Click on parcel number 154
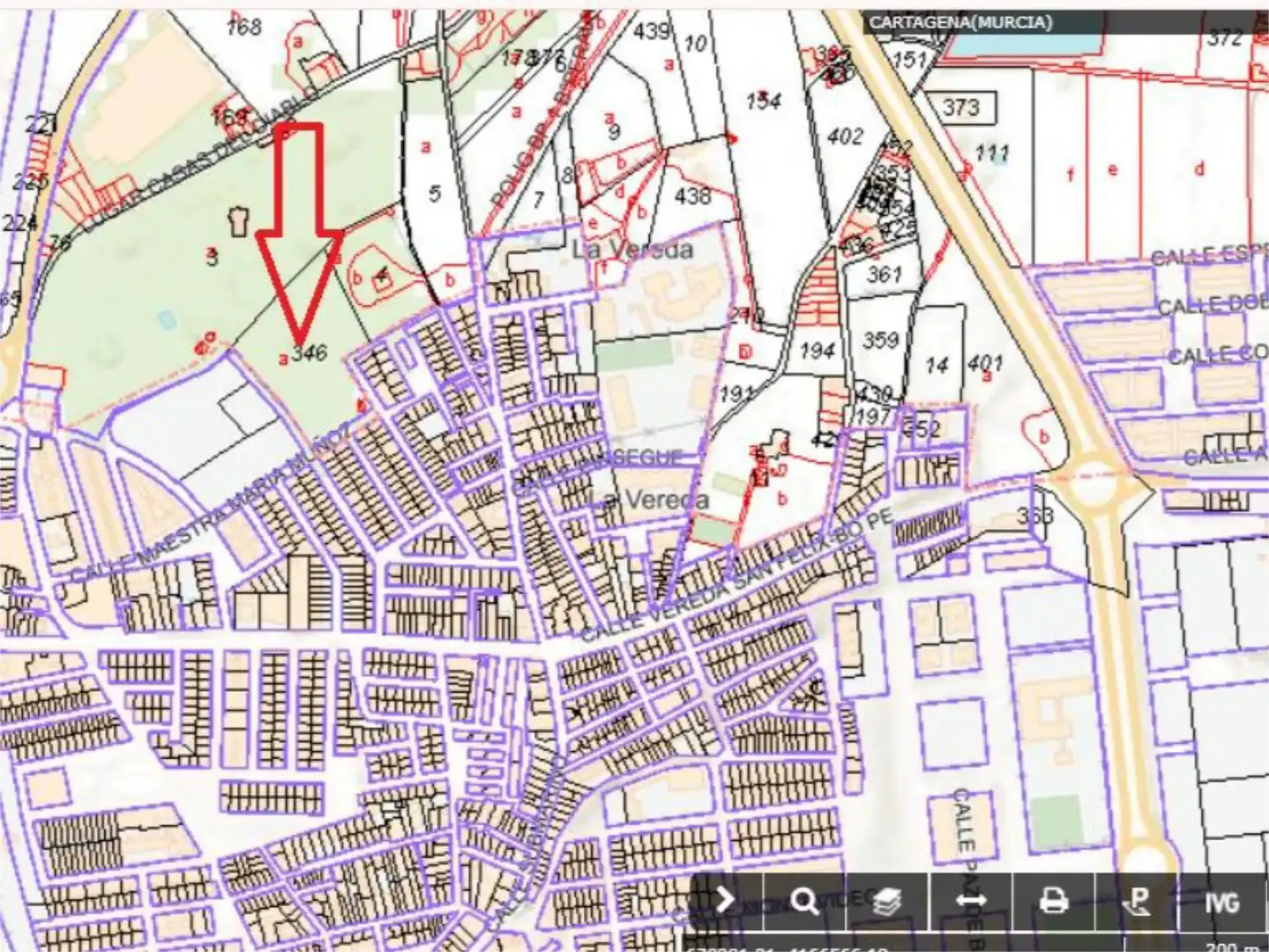The height and width of the screenshot is (952, 1269). [763, 100]
